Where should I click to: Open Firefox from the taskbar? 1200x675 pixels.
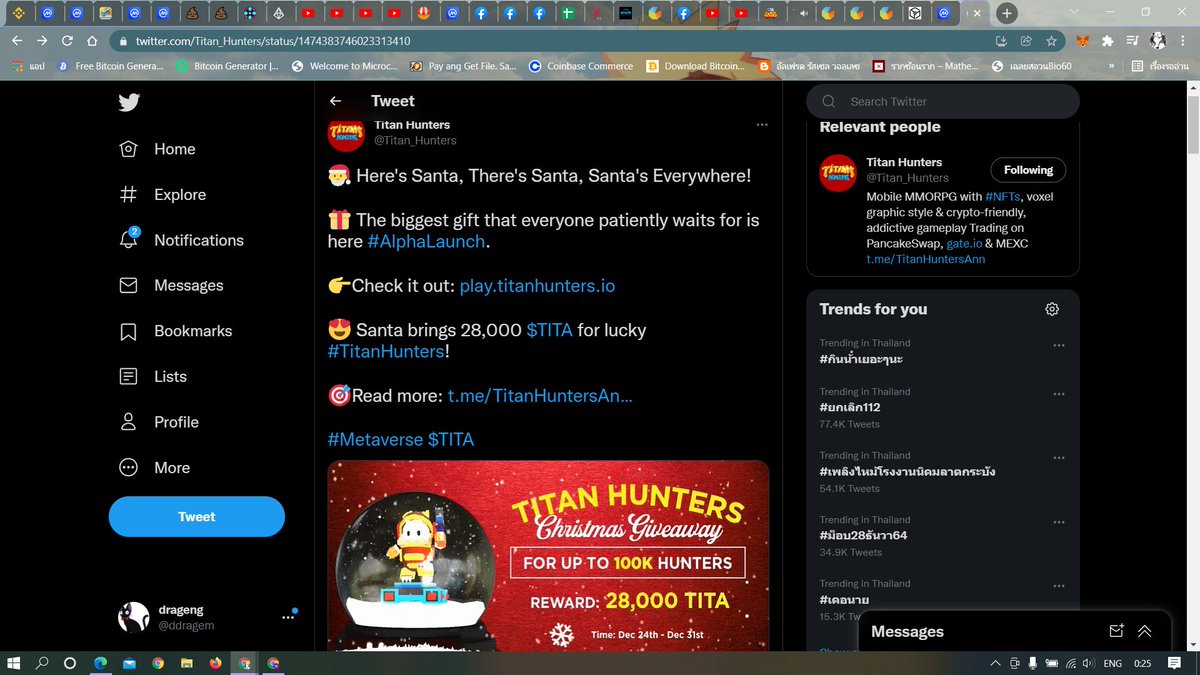click(216, 662)
